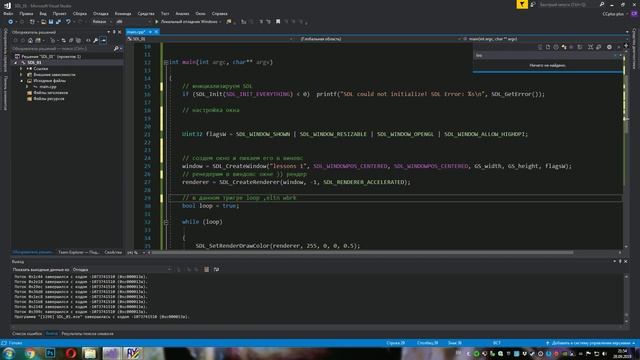Open File Explorer from the taskbar
Image resolution: width=640 pixels, height=360 pixels.
click(x=90, y=353)
